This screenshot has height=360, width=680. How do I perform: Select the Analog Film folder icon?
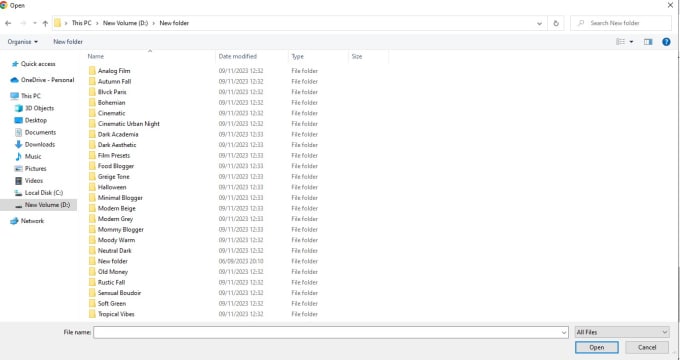(x=92, y=71)
